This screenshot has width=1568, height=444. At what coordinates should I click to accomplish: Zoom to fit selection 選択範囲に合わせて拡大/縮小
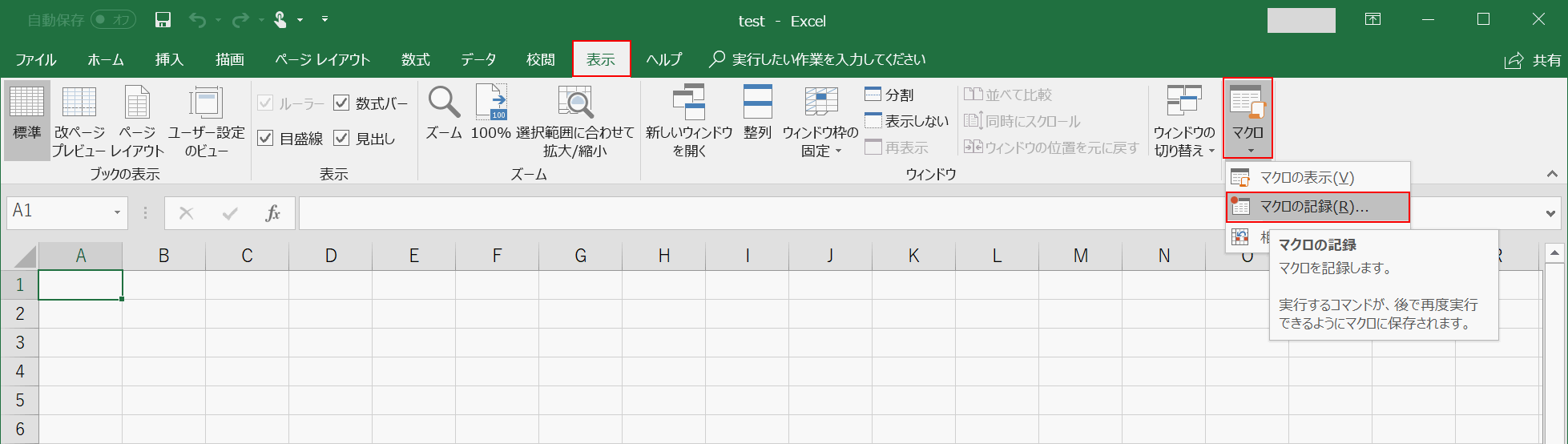(574, 121)
